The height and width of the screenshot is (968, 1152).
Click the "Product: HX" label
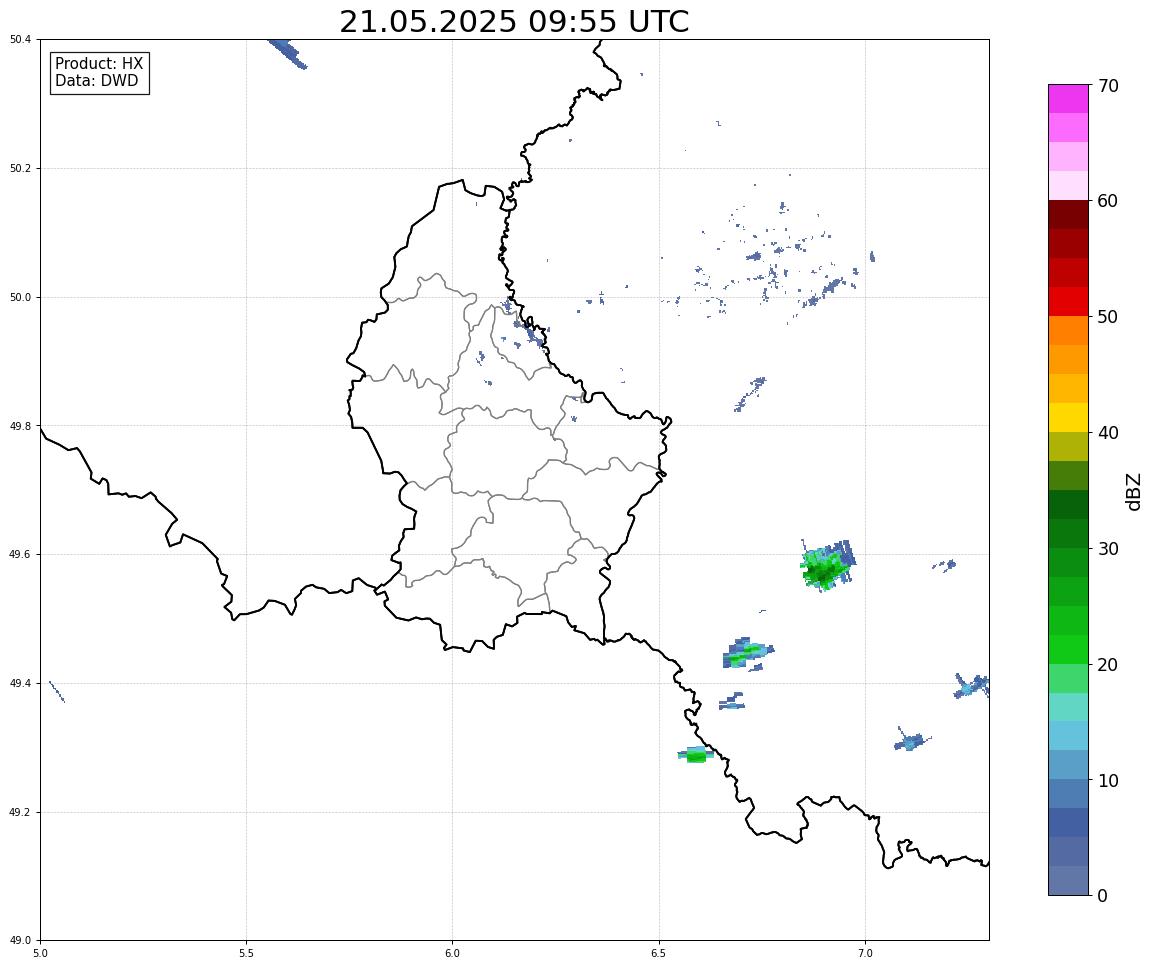[99, 64]
